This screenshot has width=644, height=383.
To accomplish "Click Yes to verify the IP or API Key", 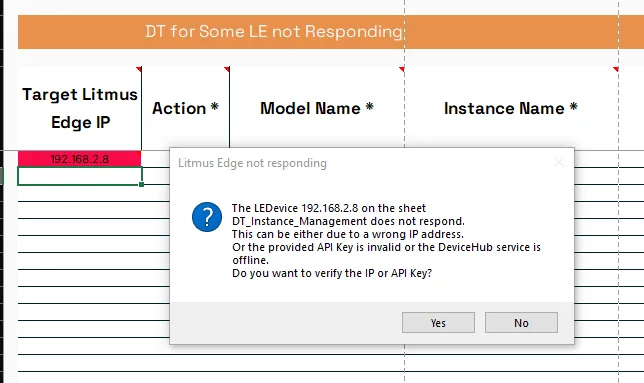I will pos(438,323).
